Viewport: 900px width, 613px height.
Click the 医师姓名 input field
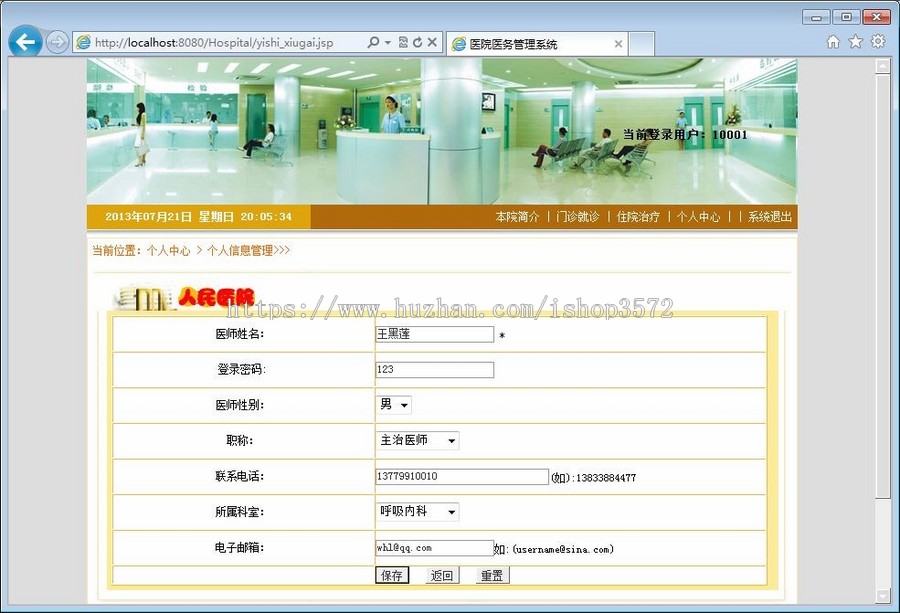point(435,334)
